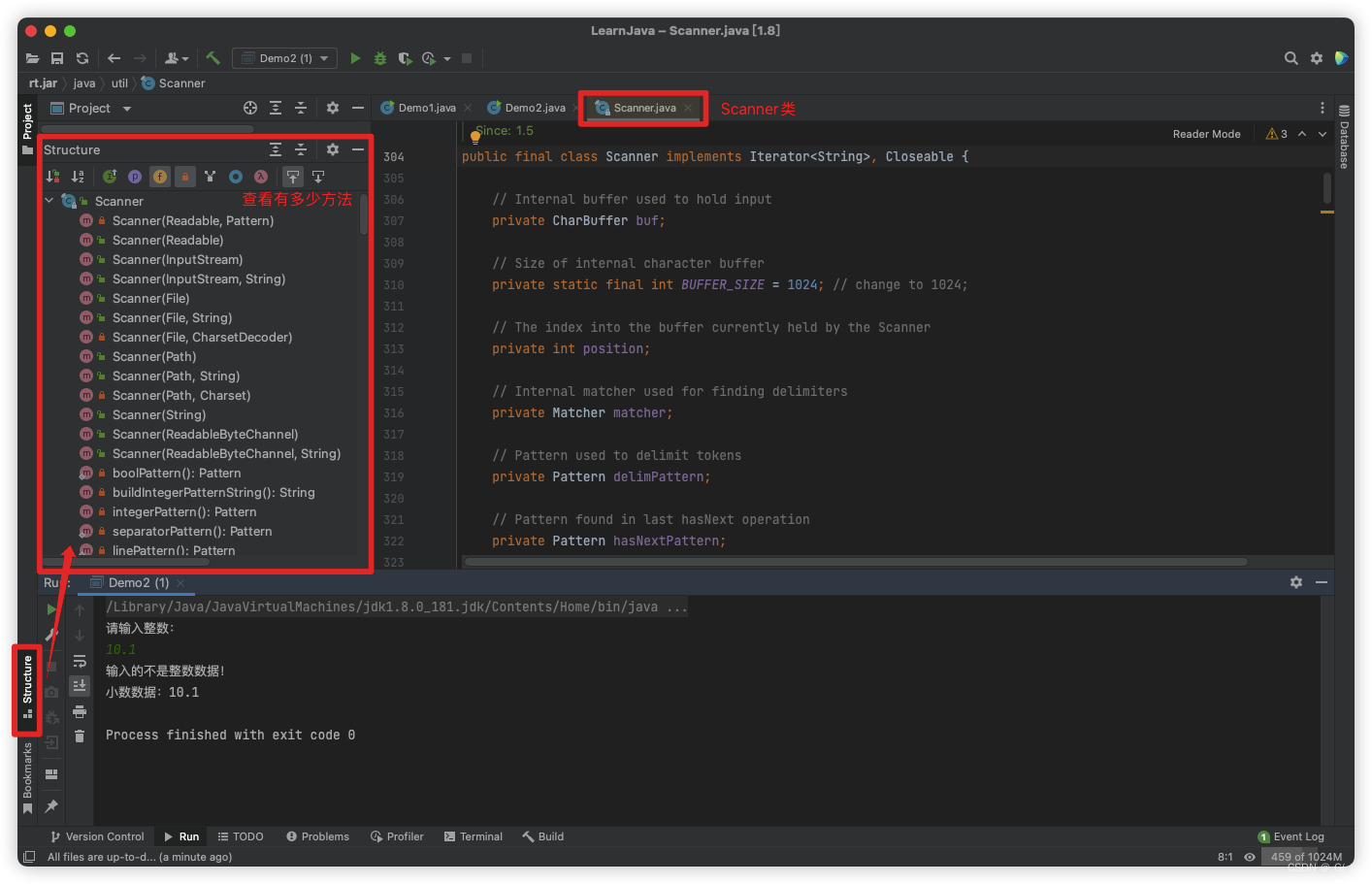This screenshot has height=884, width=1372.
Task: Enable Reader Mode in the editor
Action: point(1206,134)
